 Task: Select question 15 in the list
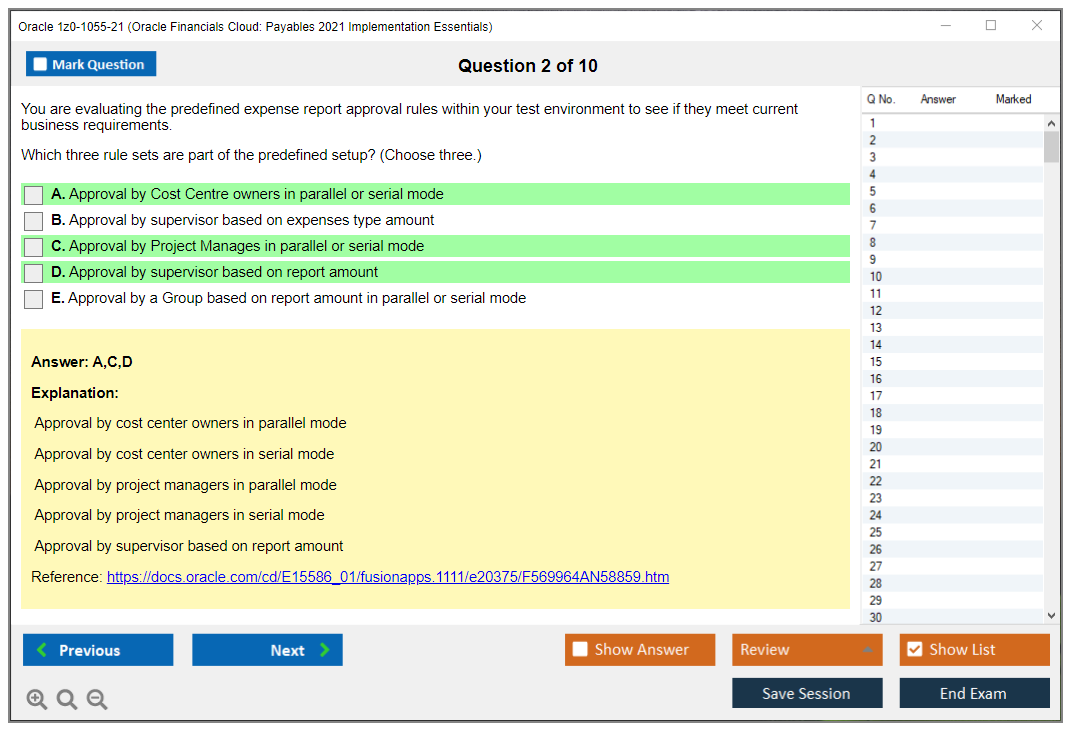[952, 361]
